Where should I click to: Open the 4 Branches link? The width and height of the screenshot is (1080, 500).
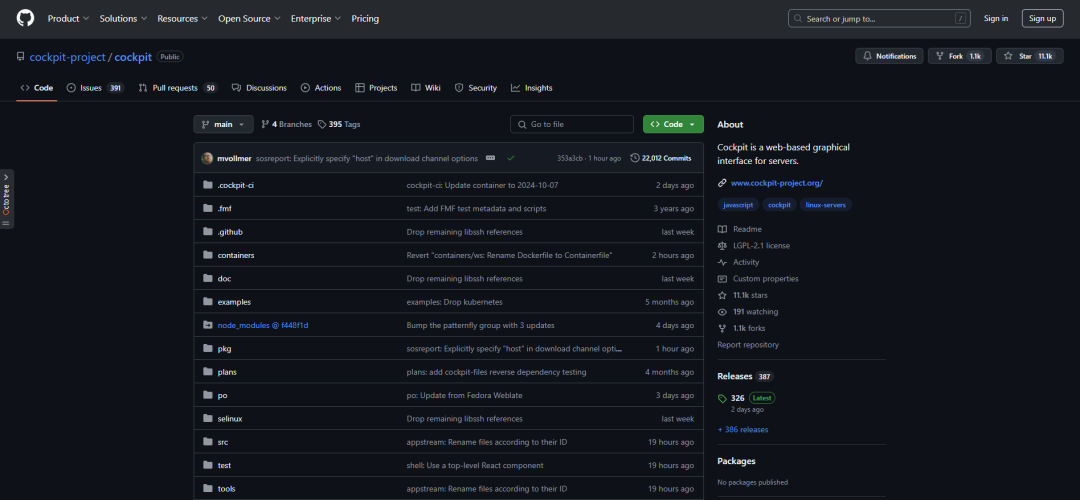click(287, 125)
